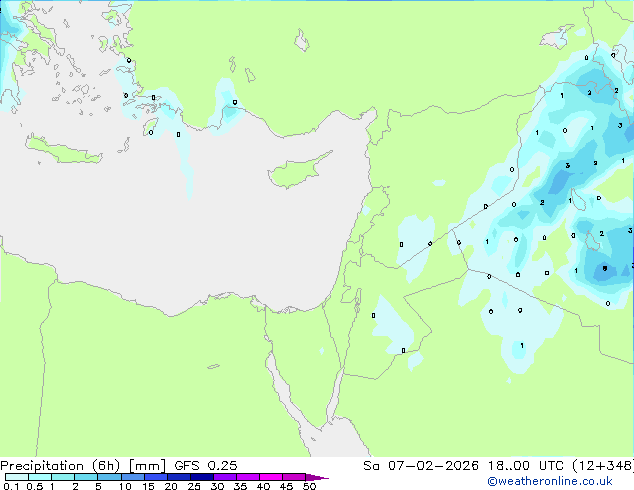Click the legend label '45'
Image resolution: width=634 pixels, height=490 pixels.
[x=286, y=486]
